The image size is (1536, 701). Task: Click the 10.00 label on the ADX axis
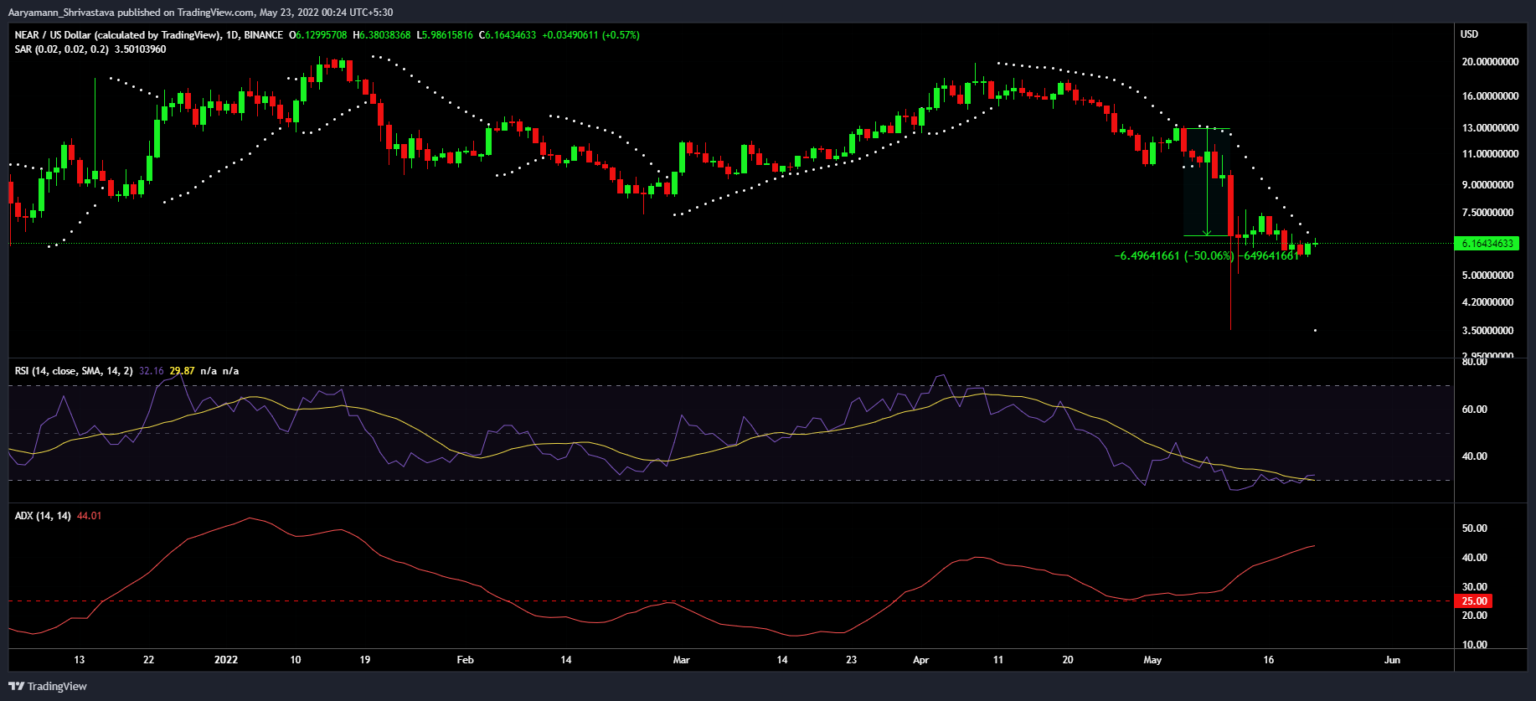pyautogui.click(x=1476, y=645)
